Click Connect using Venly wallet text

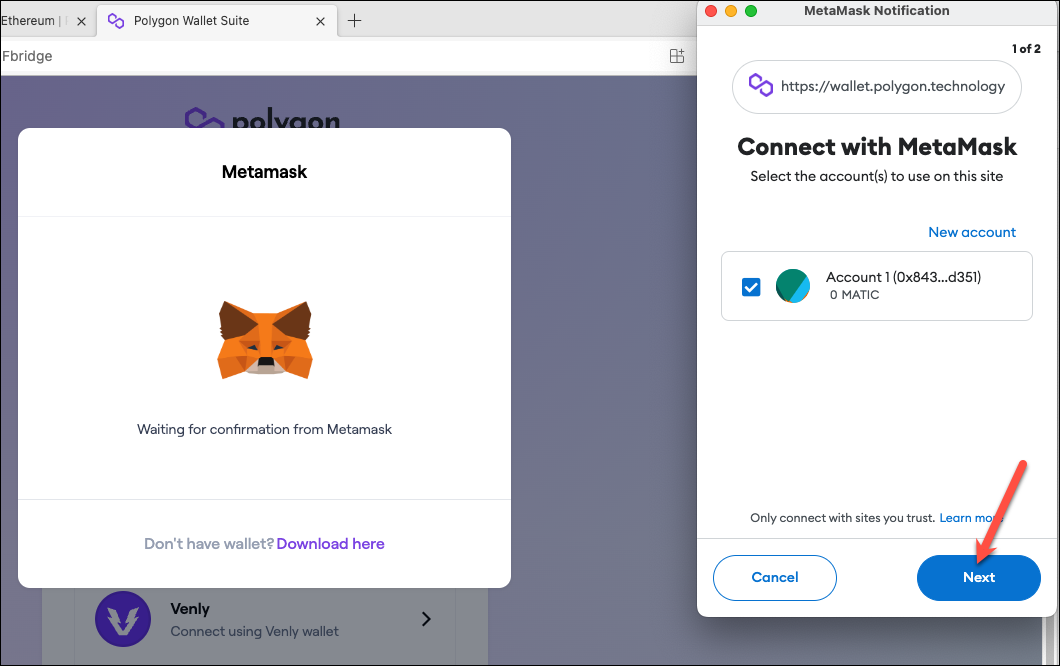(254, 631)
